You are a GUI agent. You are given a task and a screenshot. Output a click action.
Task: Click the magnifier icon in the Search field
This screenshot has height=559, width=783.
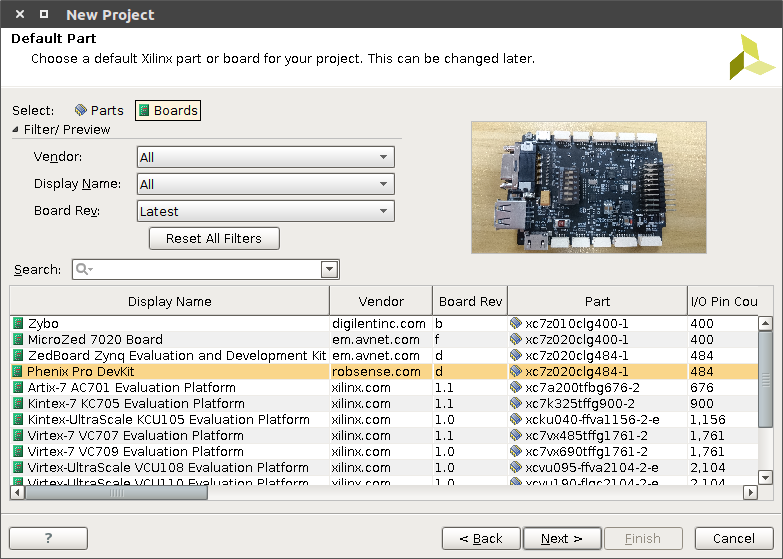(83, 269)
